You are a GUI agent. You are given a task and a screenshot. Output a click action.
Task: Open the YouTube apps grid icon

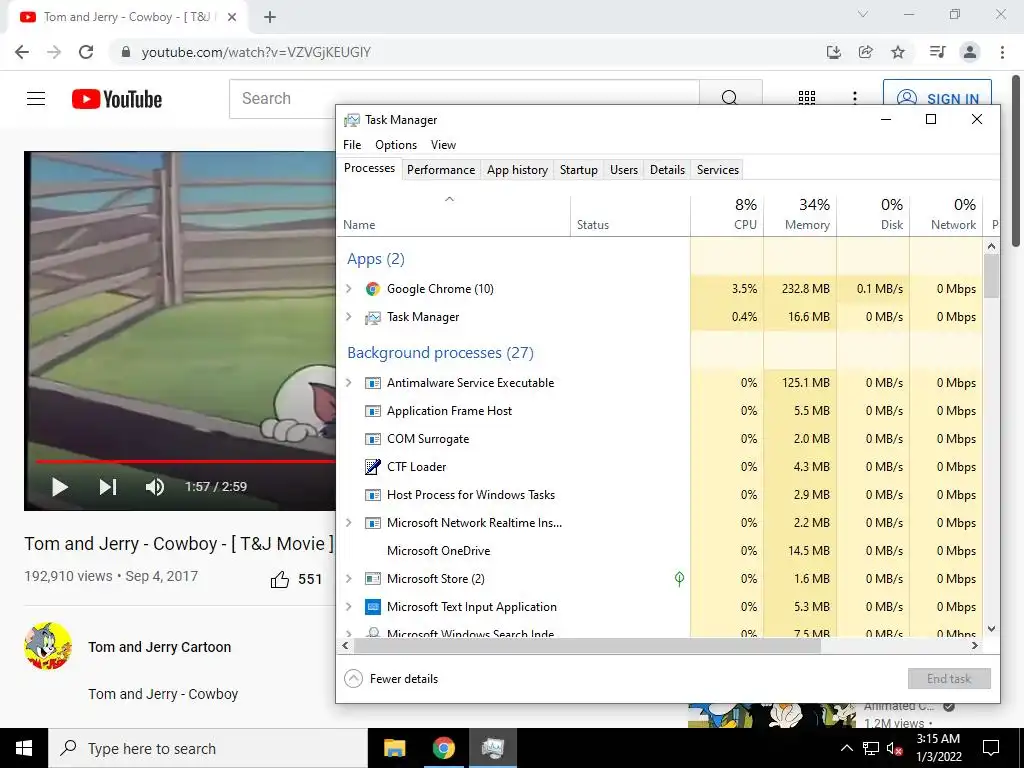tap(807, 98)
